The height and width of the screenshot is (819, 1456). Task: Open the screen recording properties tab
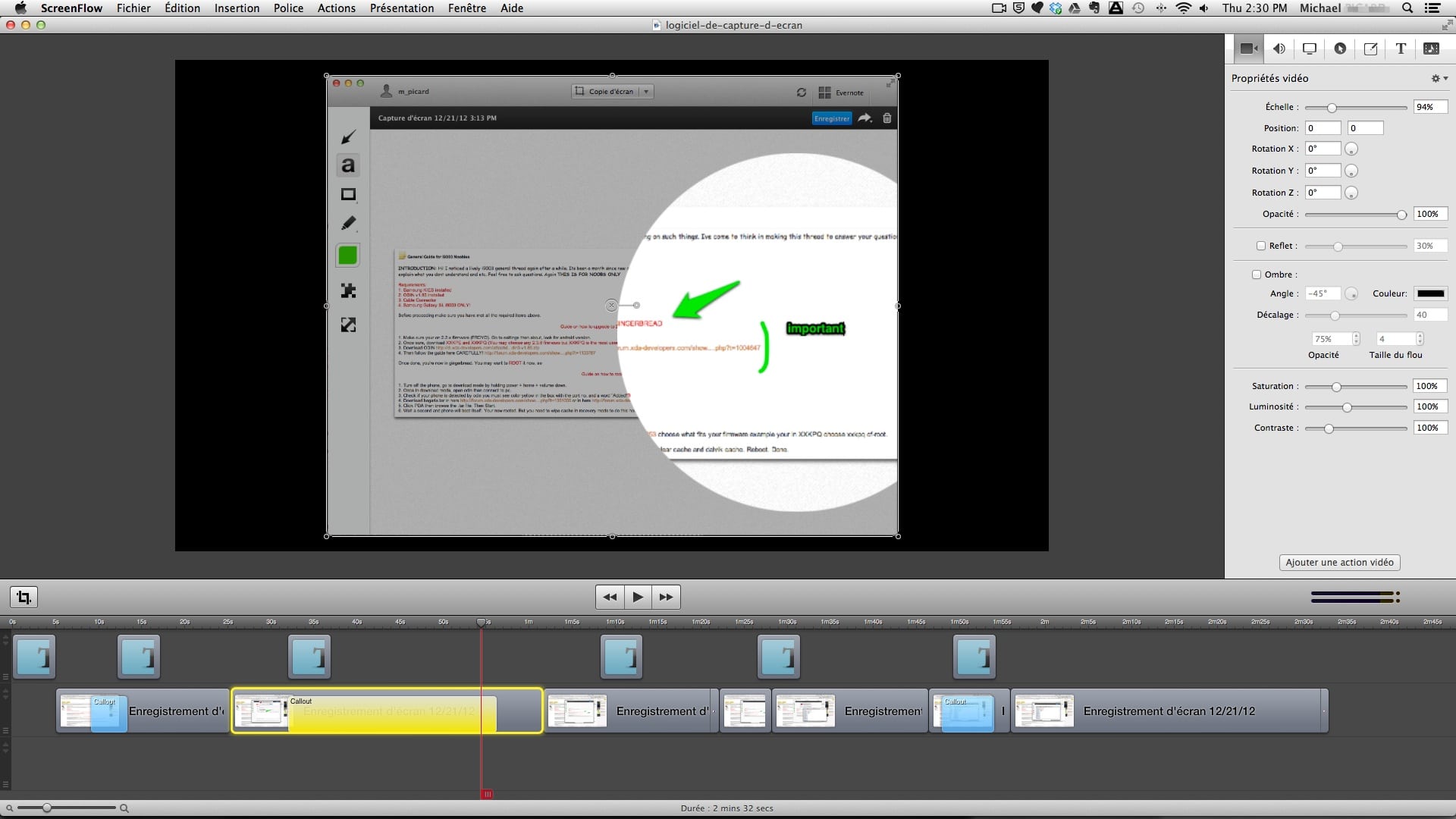[1310, 49]
